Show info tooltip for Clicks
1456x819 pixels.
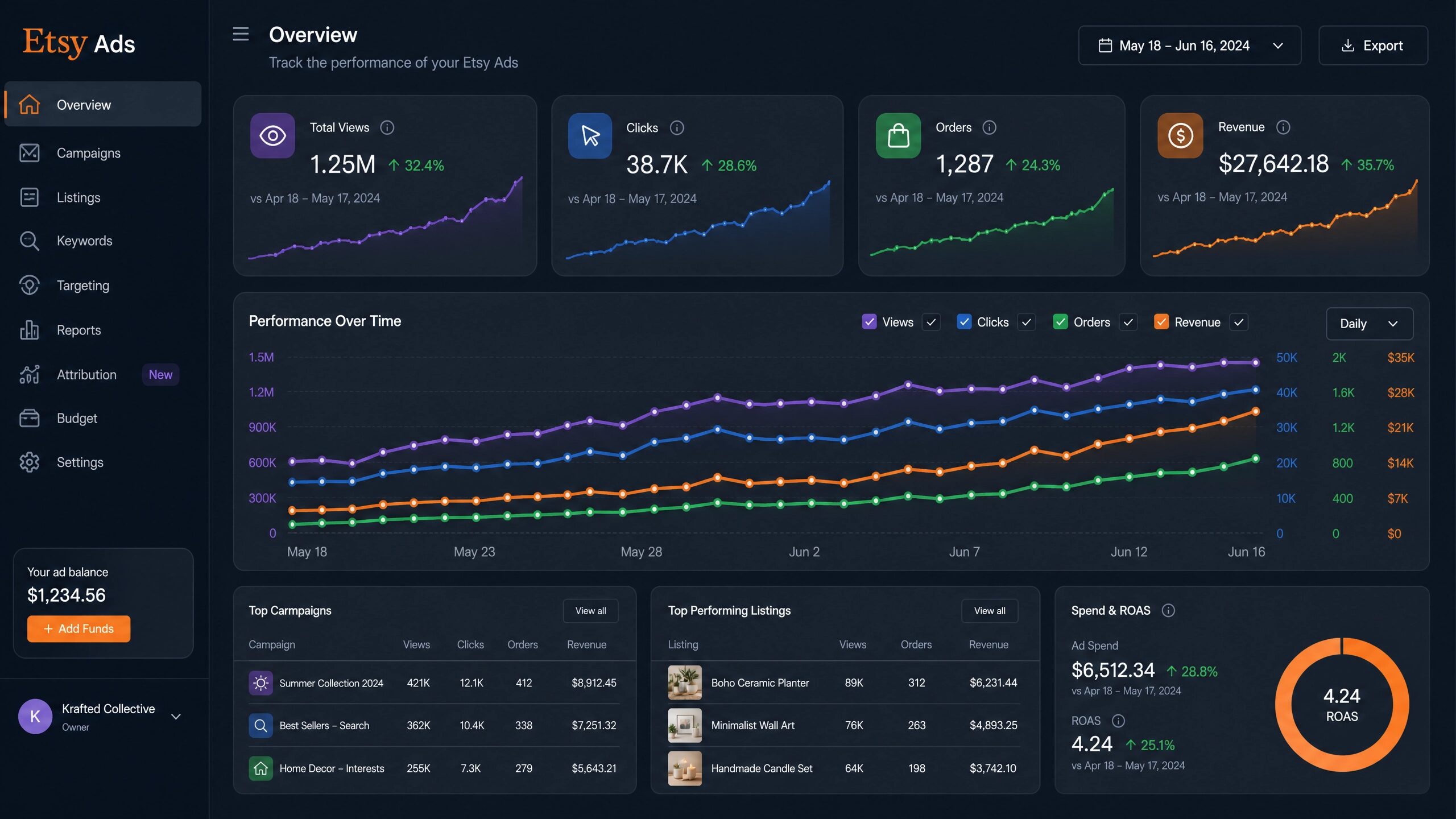(x=677, y=127)
